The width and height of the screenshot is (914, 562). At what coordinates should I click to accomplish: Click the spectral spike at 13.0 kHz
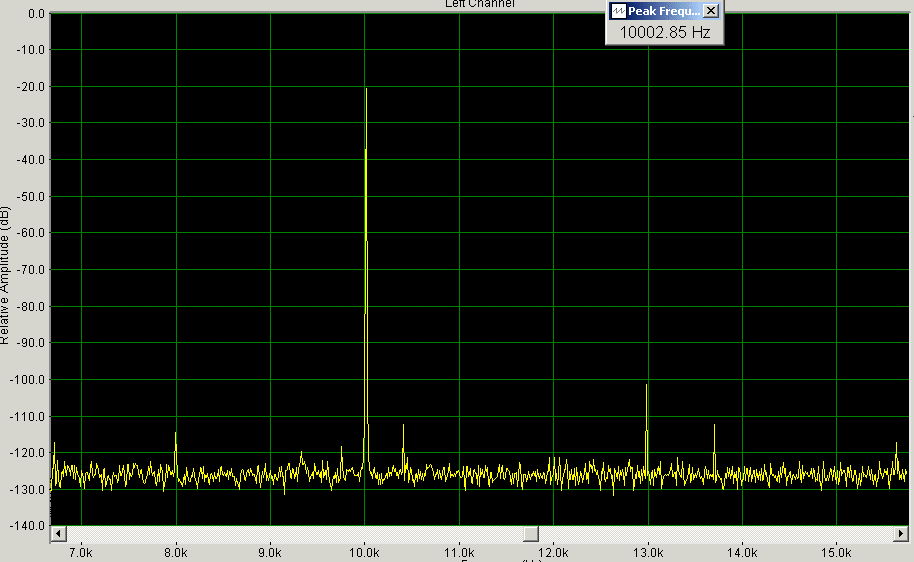click(647, 386)
